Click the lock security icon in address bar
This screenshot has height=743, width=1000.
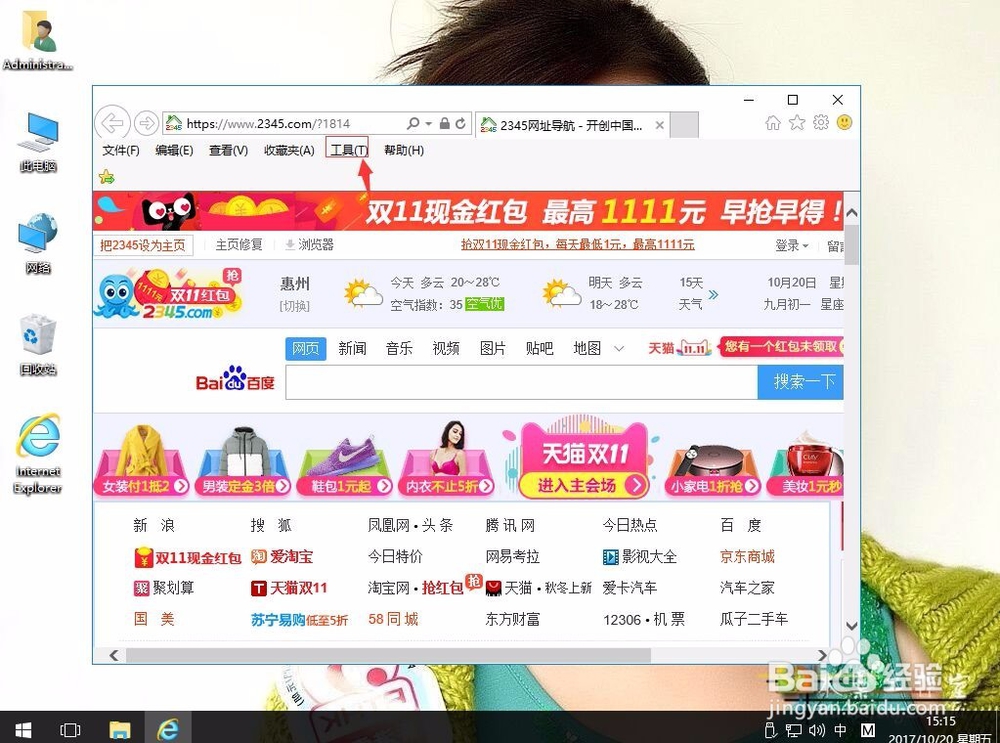click(445, 123)
